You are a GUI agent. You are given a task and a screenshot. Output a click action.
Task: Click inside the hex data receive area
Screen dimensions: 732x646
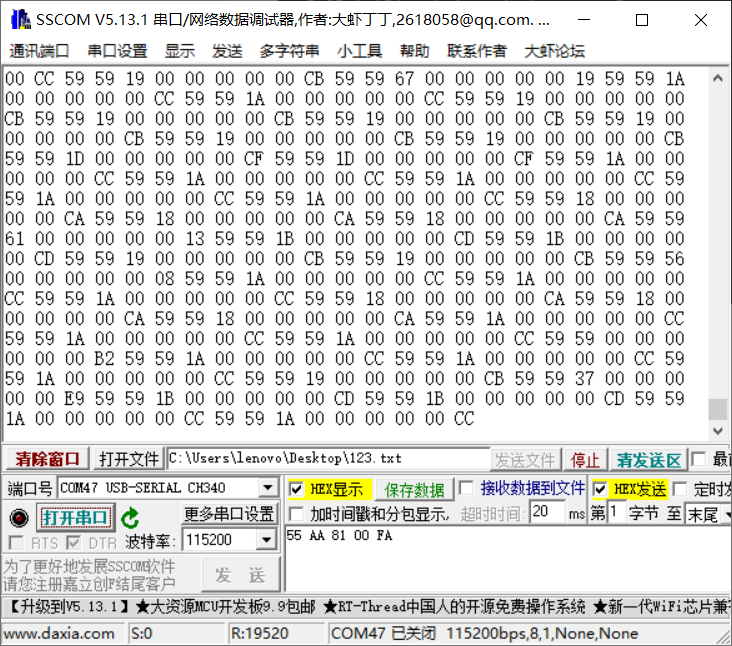tap(356, 252)
